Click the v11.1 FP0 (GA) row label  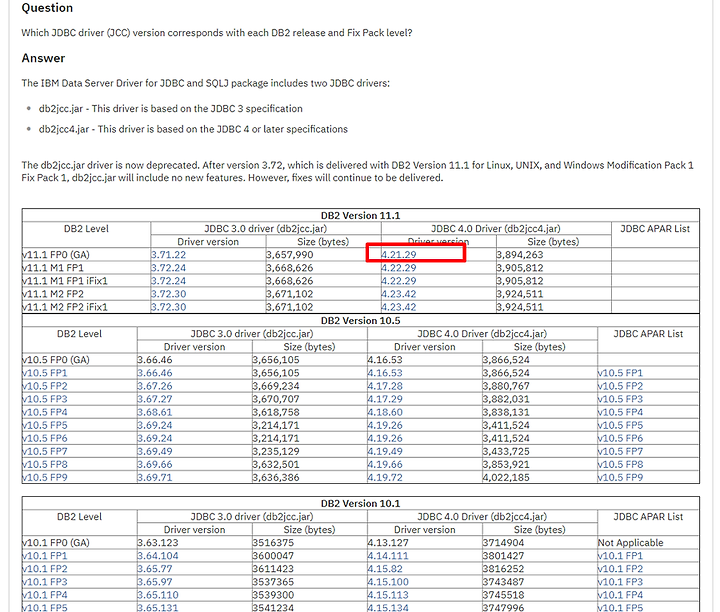(x=56, y=255)
